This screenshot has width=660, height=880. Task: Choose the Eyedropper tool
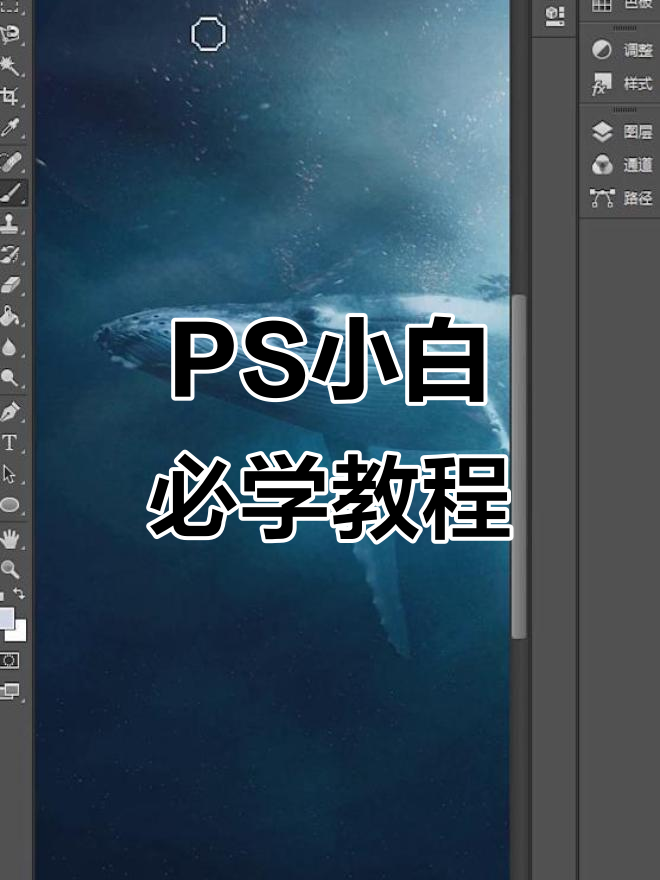(x=10, y=128)
